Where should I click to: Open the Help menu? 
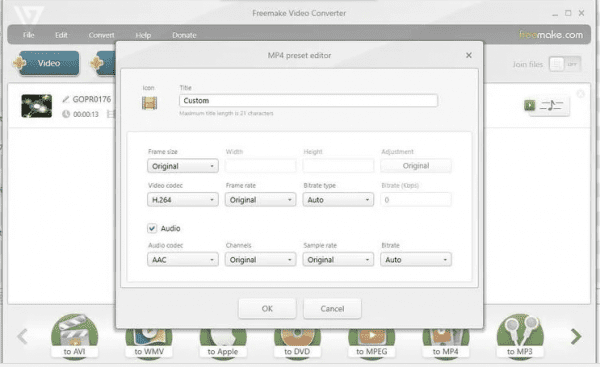tap(143, 35)
